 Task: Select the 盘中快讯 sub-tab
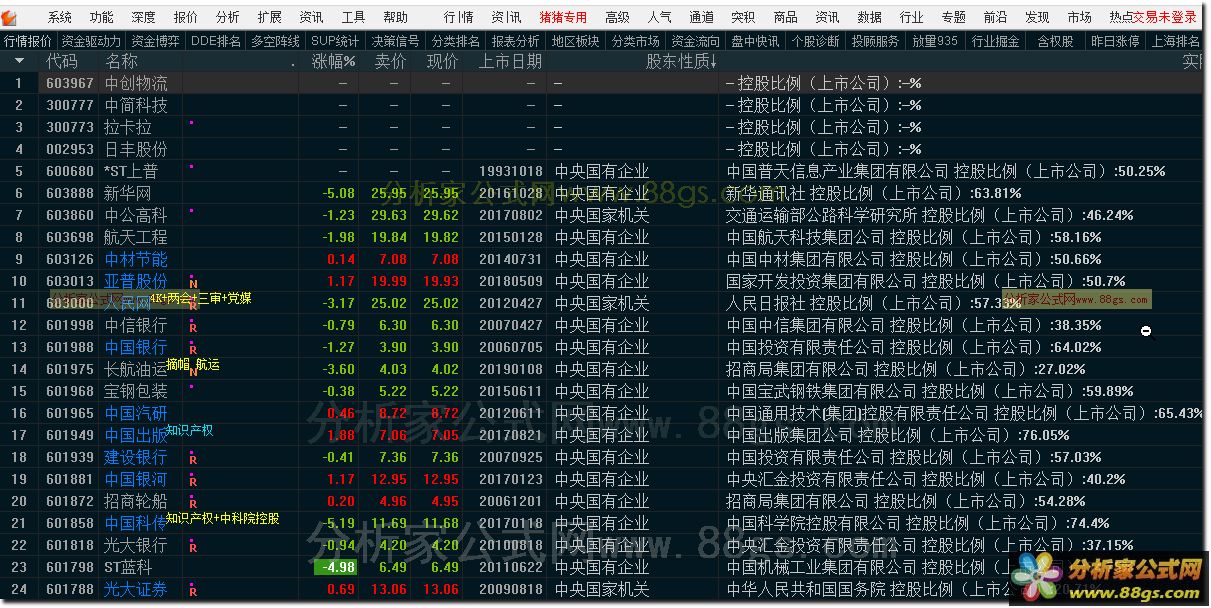pyautogui.click(x=756, y=41)
